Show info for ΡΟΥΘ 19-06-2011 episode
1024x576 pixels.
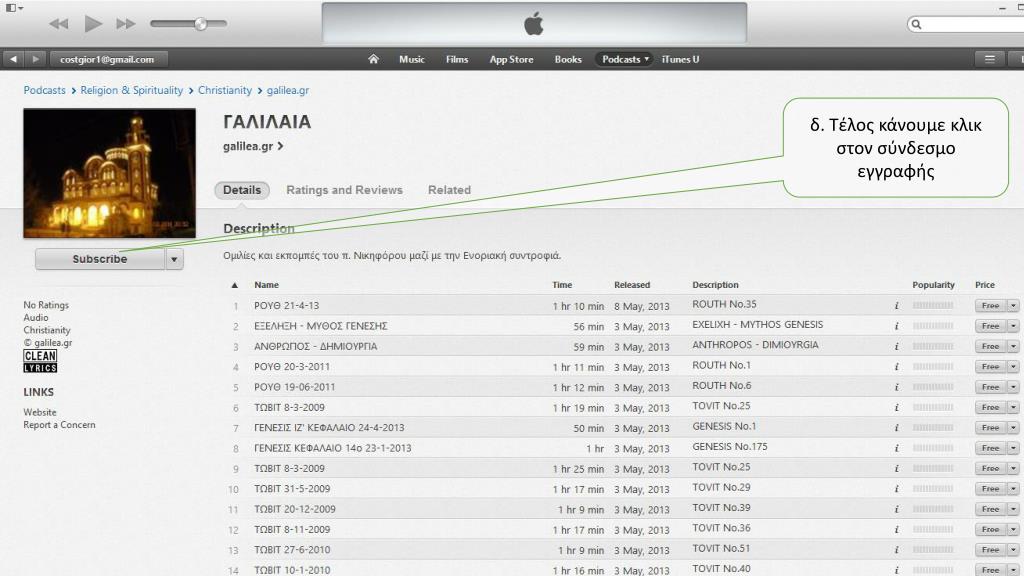tap(897, 387)
